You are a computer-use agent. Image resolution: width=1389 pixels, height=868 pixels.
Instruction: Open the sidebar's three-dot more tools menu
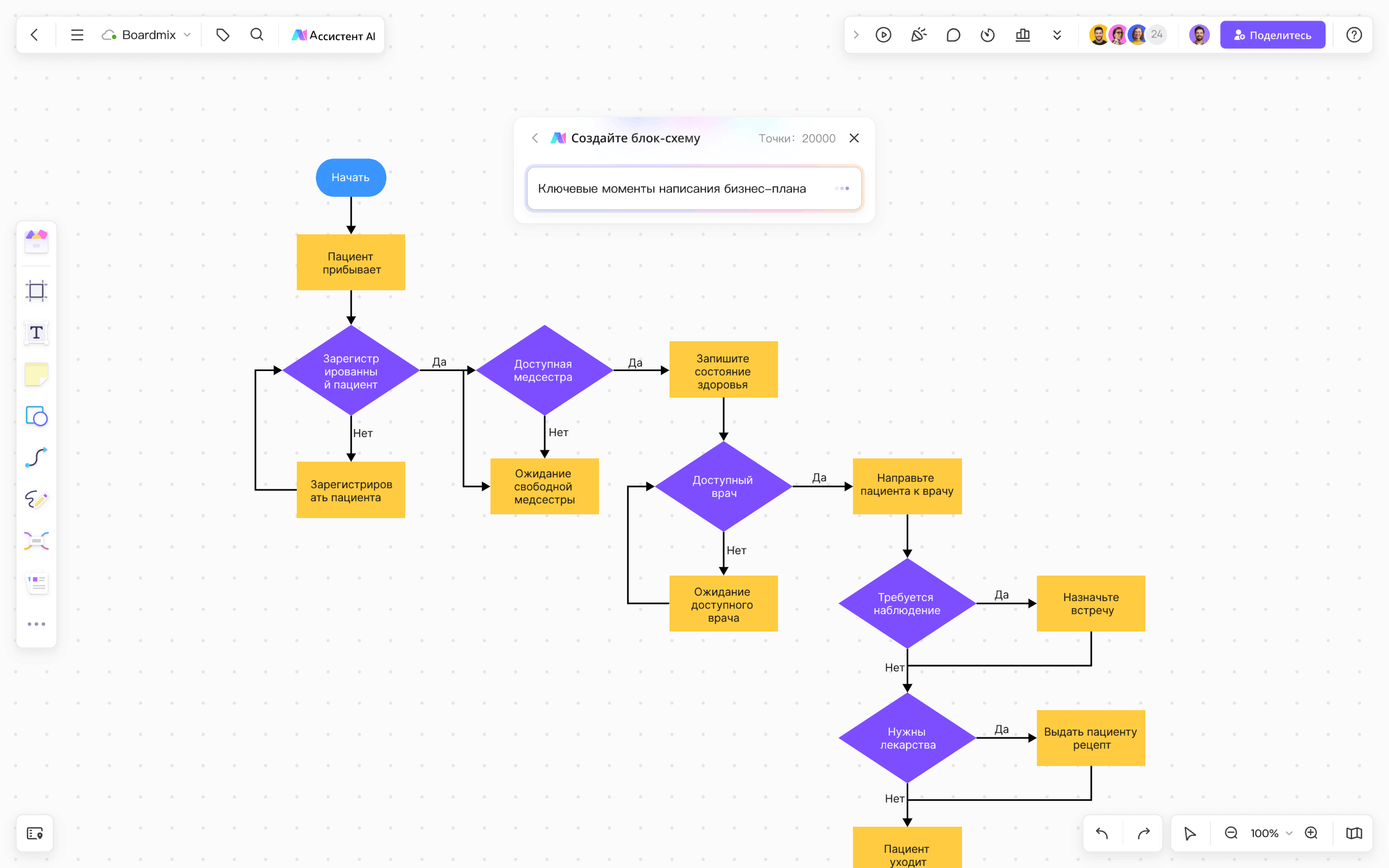pos(36,624)
